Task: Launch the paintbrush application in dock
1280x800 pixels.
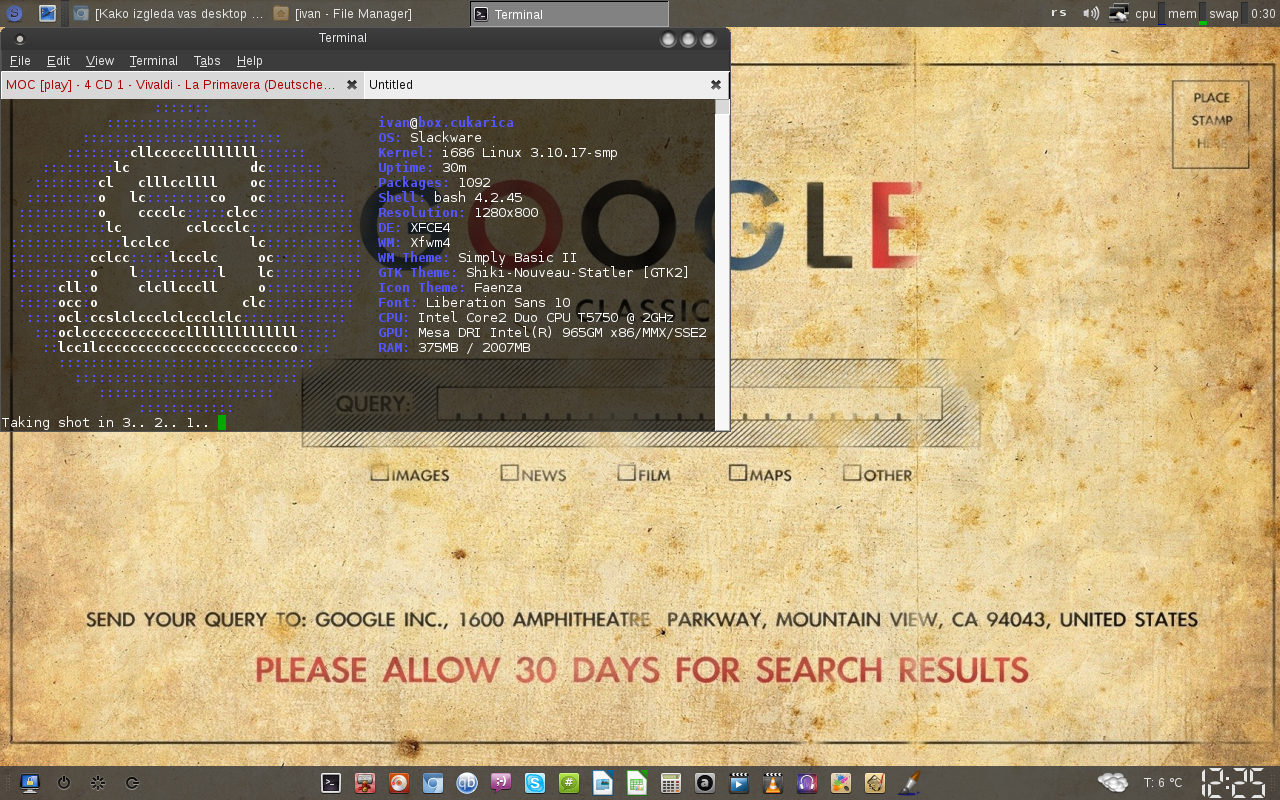Action: [908, 784]
